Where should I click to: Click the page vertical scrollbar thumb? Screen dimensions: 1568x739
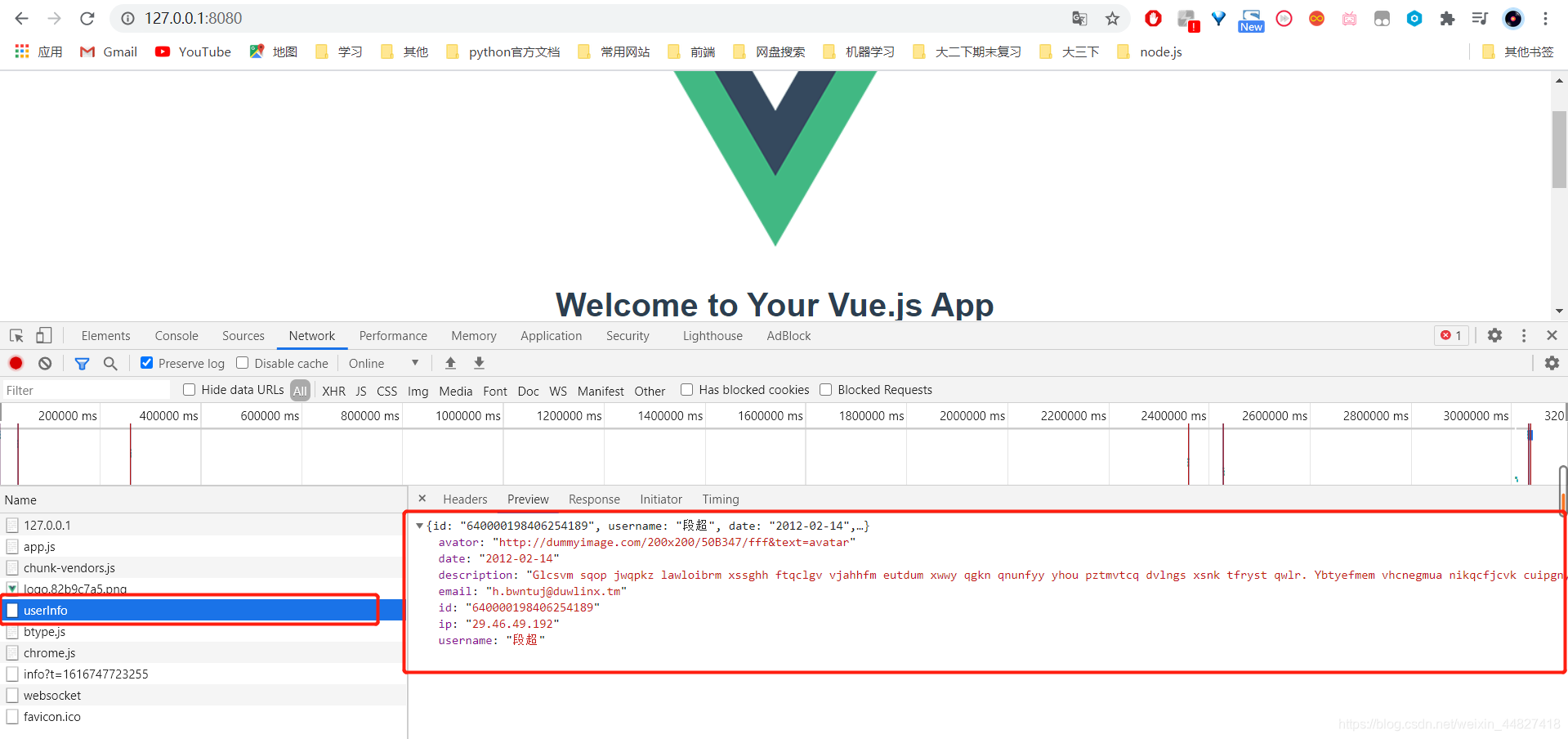coord(1559,149)
